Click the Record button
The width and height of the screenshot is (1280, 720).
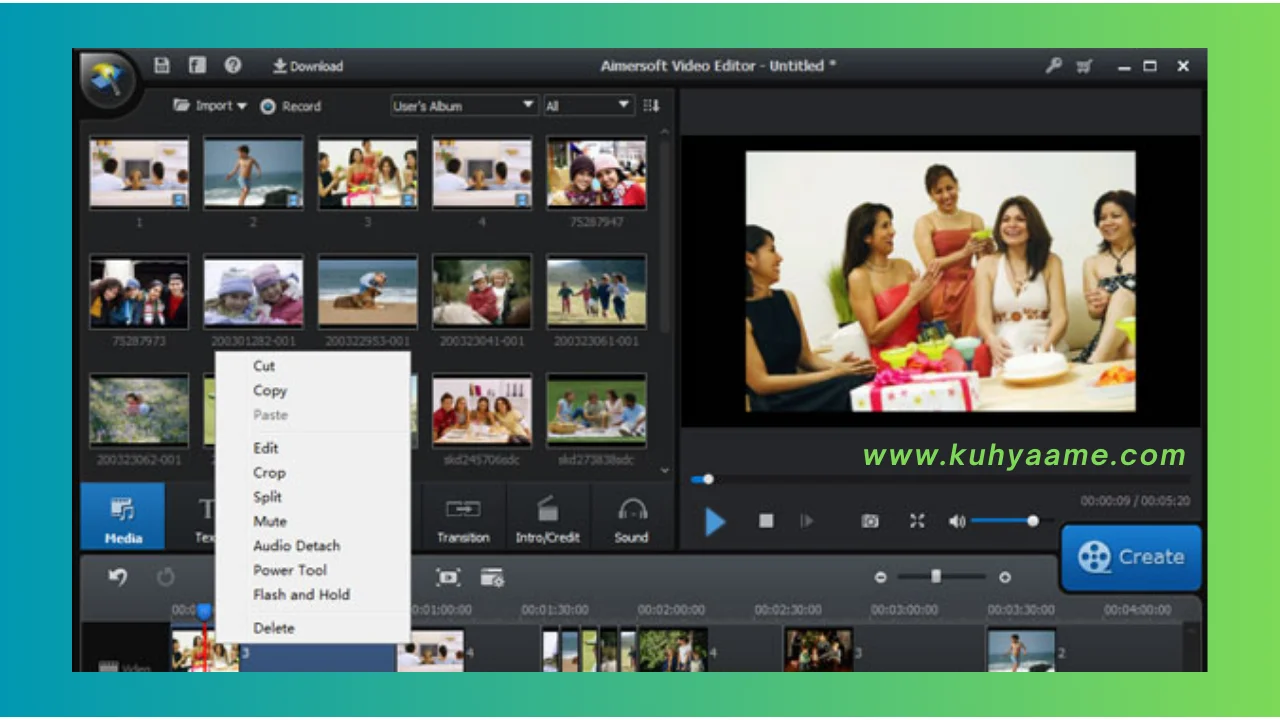click(x=290, y=106)
